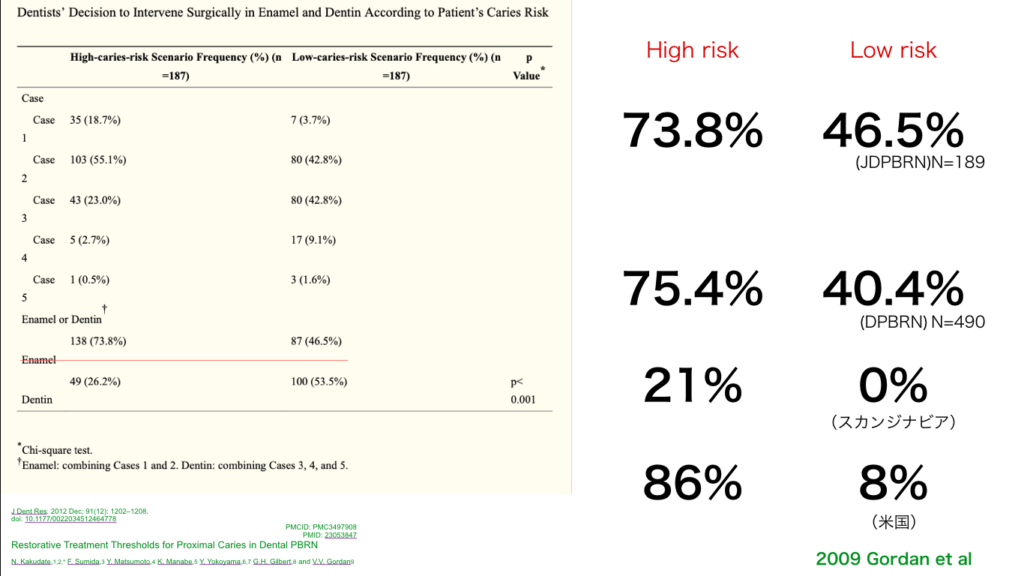Select the 40.4% DPBRN figure

point(893,289)
